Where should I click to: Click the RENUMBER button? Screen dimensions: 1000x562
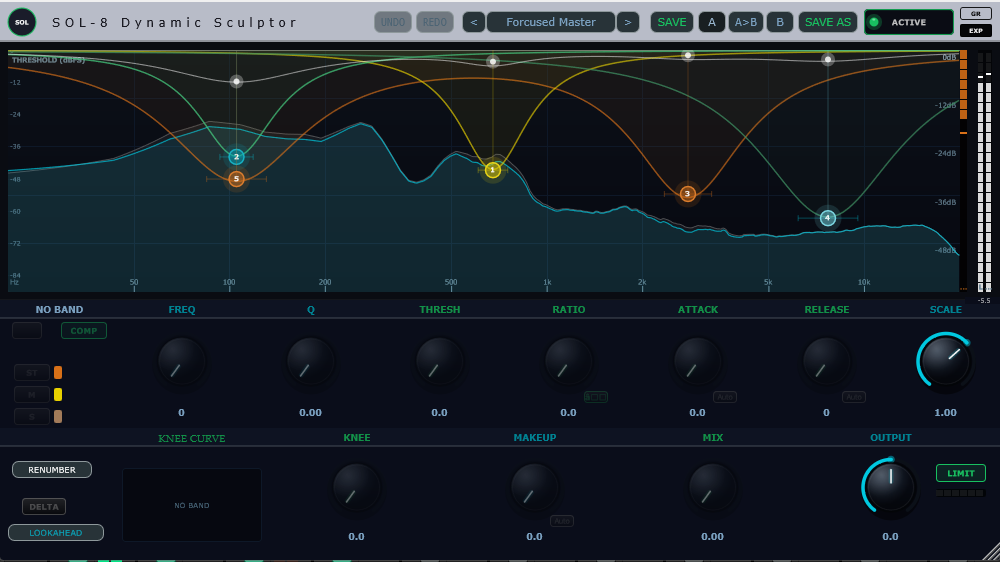pos(52,470)
